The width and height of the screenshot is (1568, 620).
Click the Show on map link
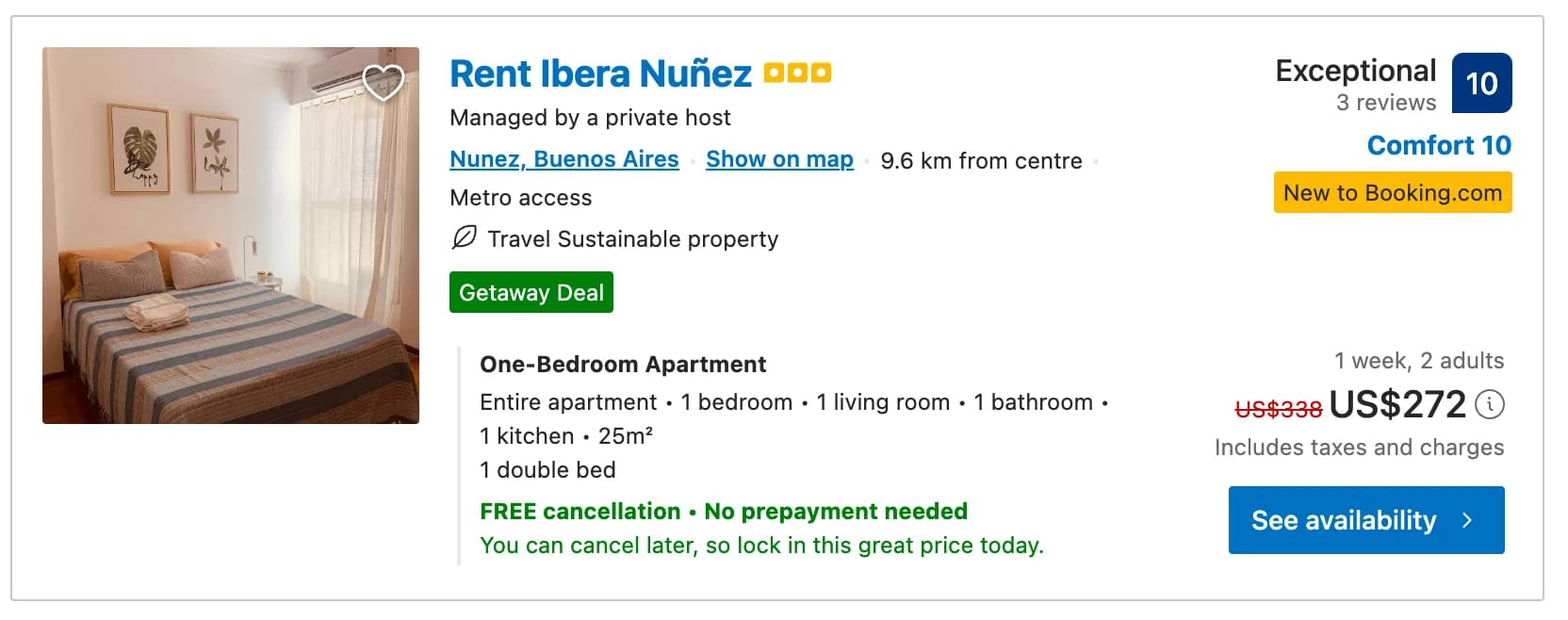779,159
